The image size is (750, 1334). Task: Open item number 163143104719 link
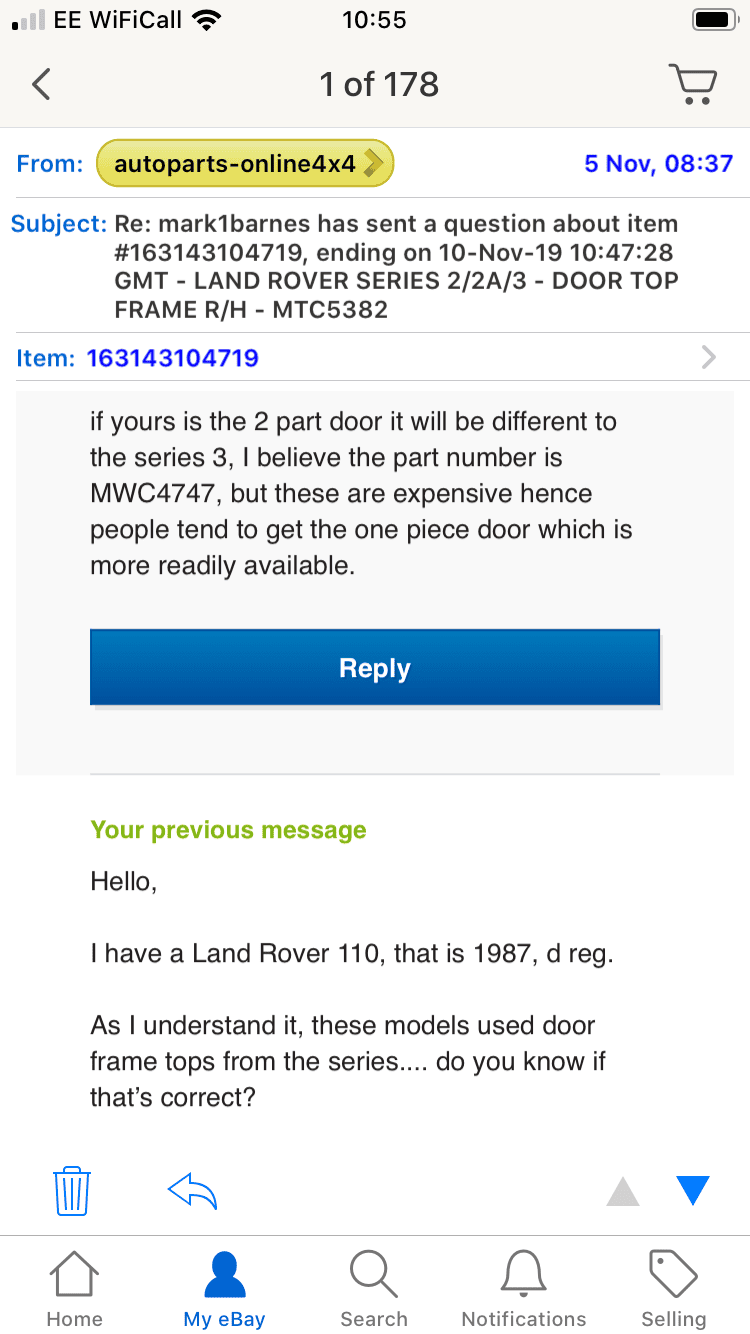point(173,357)
